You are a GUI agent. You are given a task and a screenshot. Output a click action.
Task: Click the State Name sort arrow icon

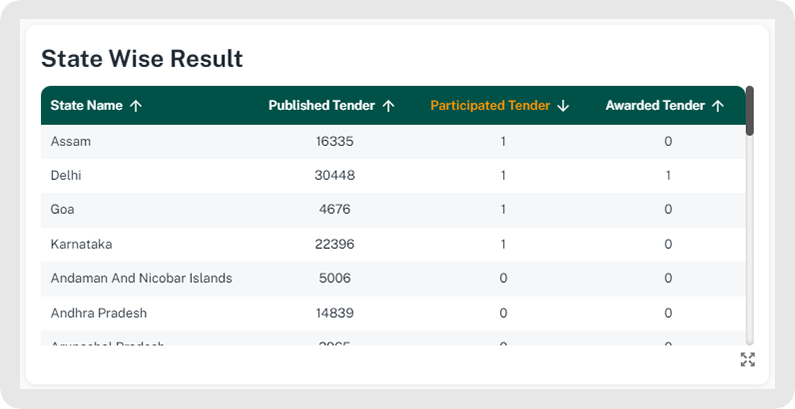point(136,106)
